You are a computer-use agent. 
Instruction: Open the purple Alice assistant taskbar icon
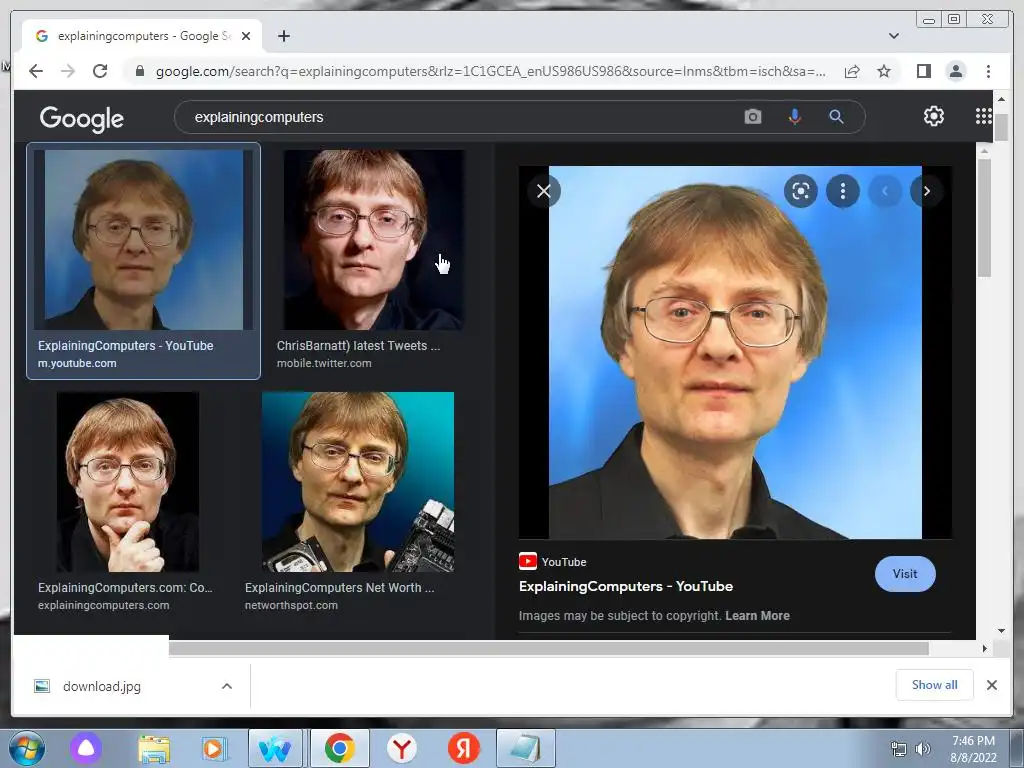click(x=86, y=748)
